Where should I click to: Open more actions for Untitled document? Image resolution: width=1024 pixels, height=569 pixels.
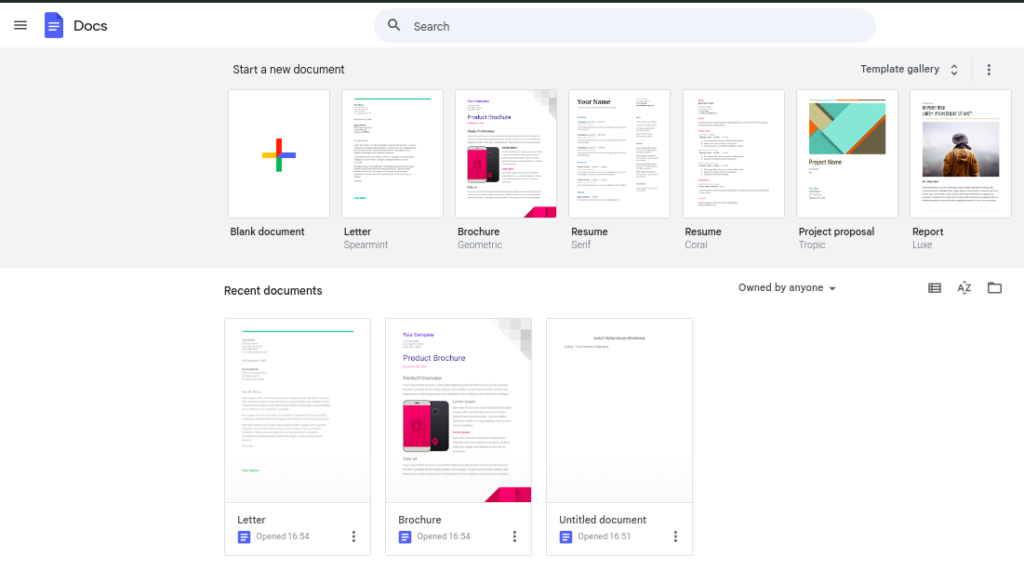pyautogui.click(x=675, y=536)
